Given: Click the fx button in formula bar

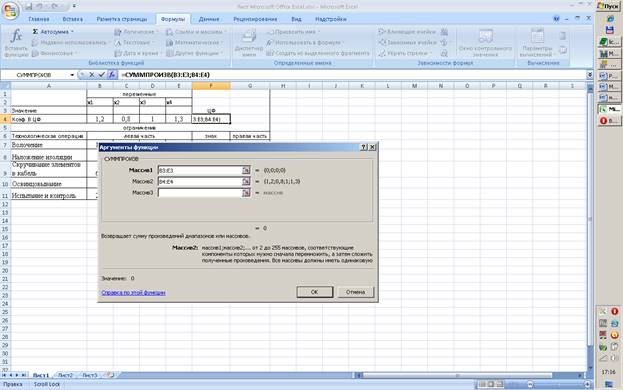Looking at the screenshot, I should click(112, 75).
